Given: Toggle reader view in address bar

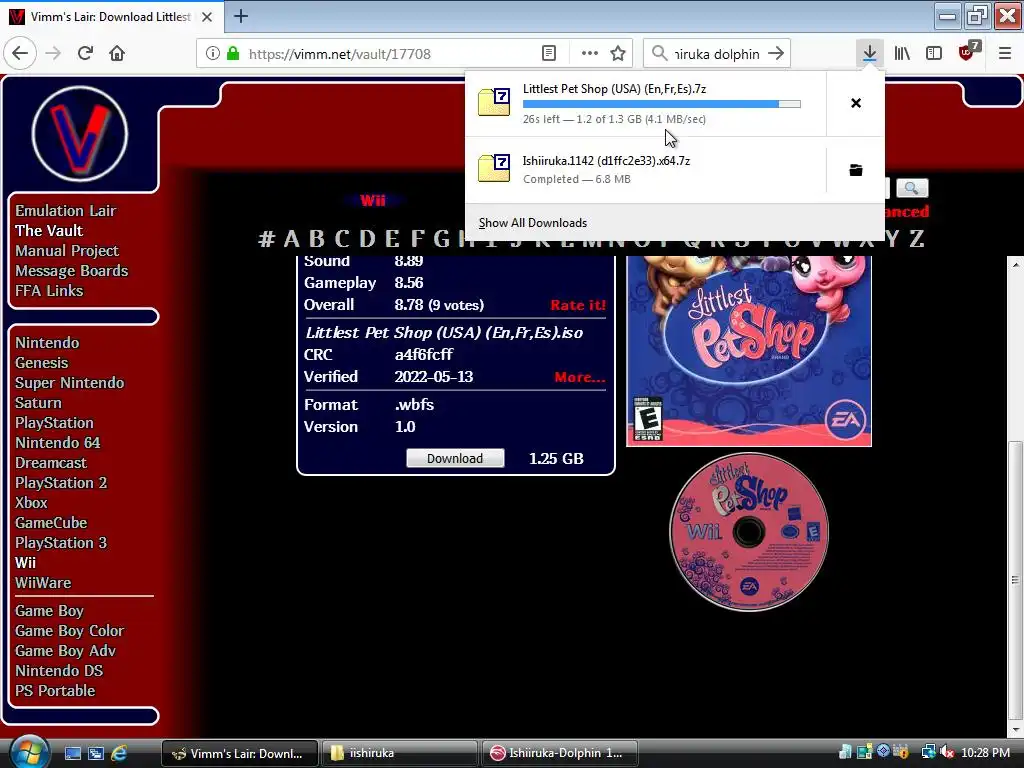Looking at the screenshot, I should 549,54.
